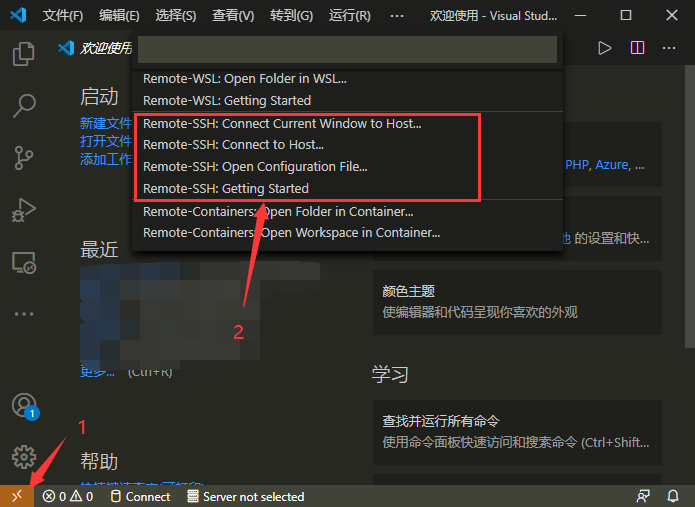This screenshot has height=507, width=695.
Task: Click the VS Code logo in title bar
Action: [18, 16]
